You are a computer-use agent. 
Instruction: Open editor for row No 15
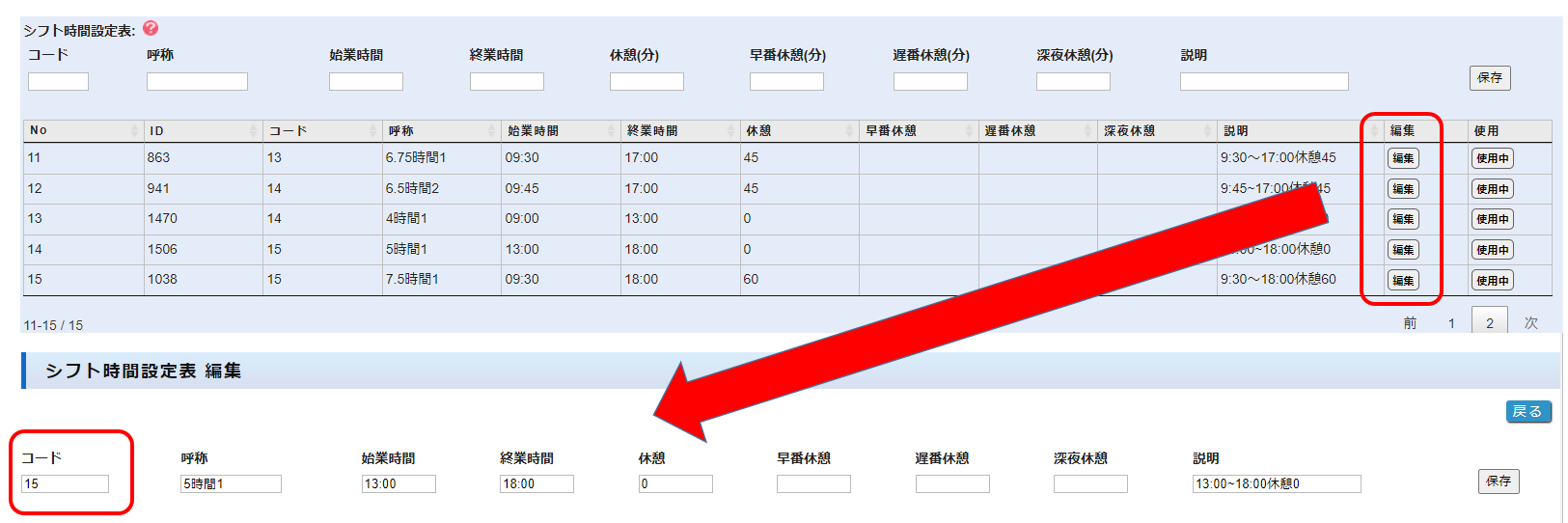point(1402,281)
